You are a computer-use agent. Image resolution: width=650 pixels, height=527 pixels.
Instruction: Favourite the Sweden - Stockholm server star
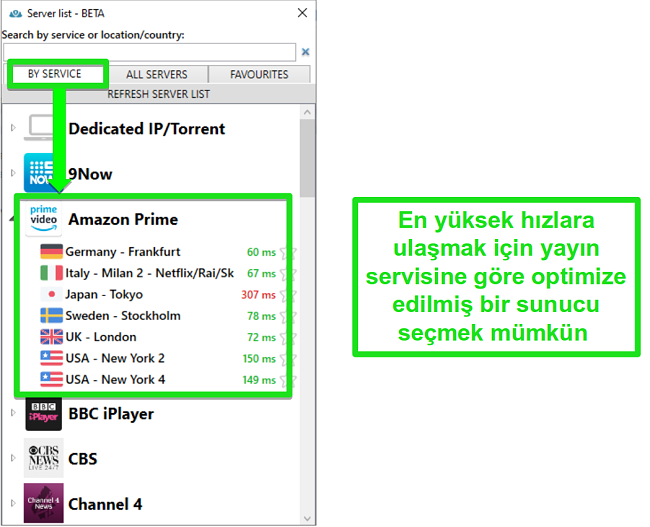tap(288, 316)
